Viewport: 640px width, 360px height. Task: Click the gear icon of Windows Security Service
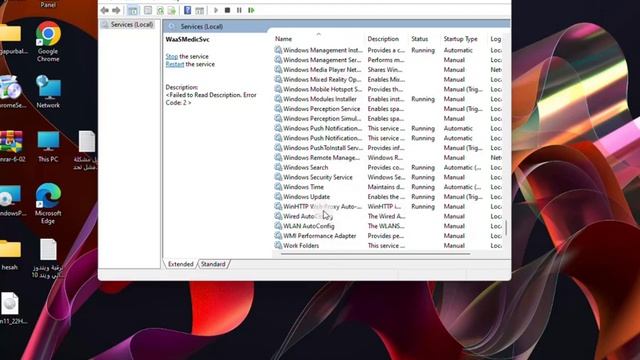[278, 177]
